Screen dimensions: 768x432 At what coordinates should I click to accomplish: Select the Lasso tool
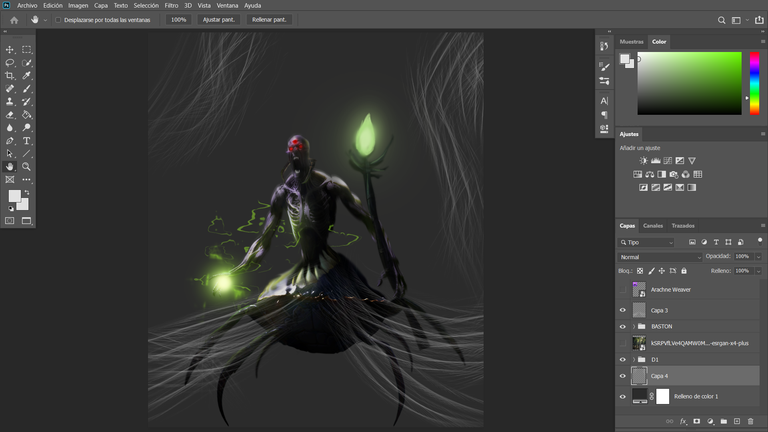[10, 63]
